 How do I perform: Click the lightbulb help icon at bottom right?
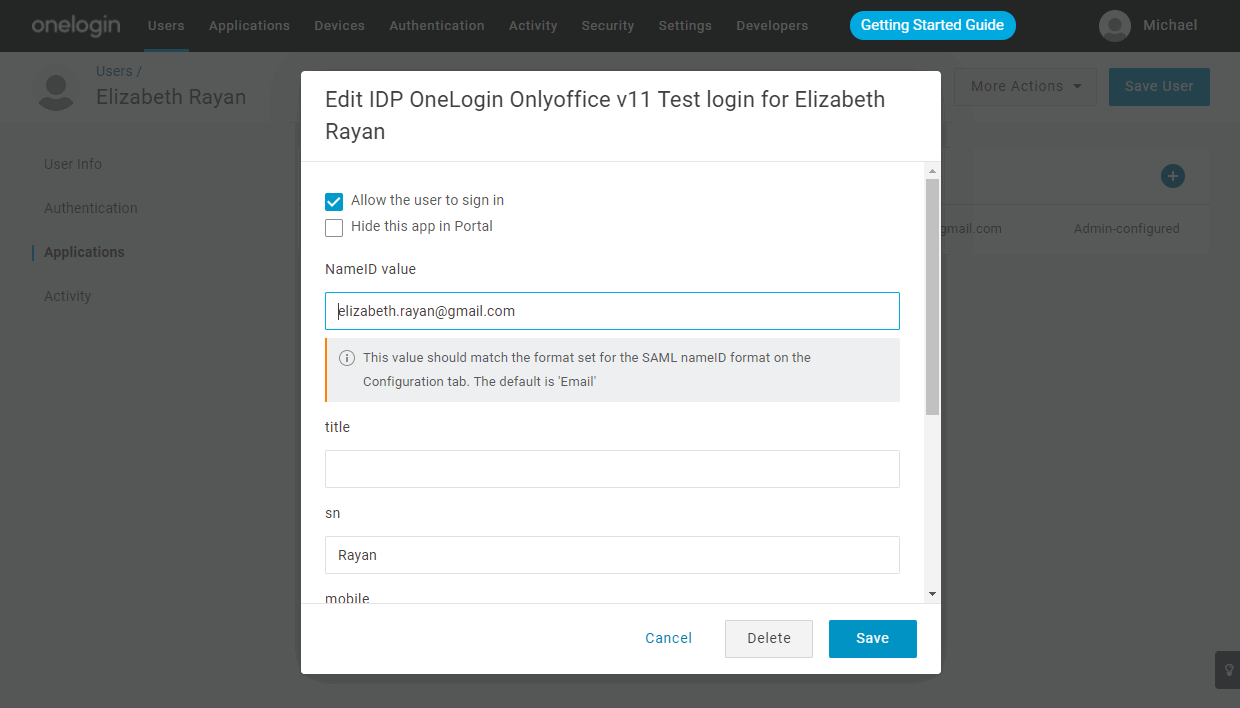coord(1227,670)
